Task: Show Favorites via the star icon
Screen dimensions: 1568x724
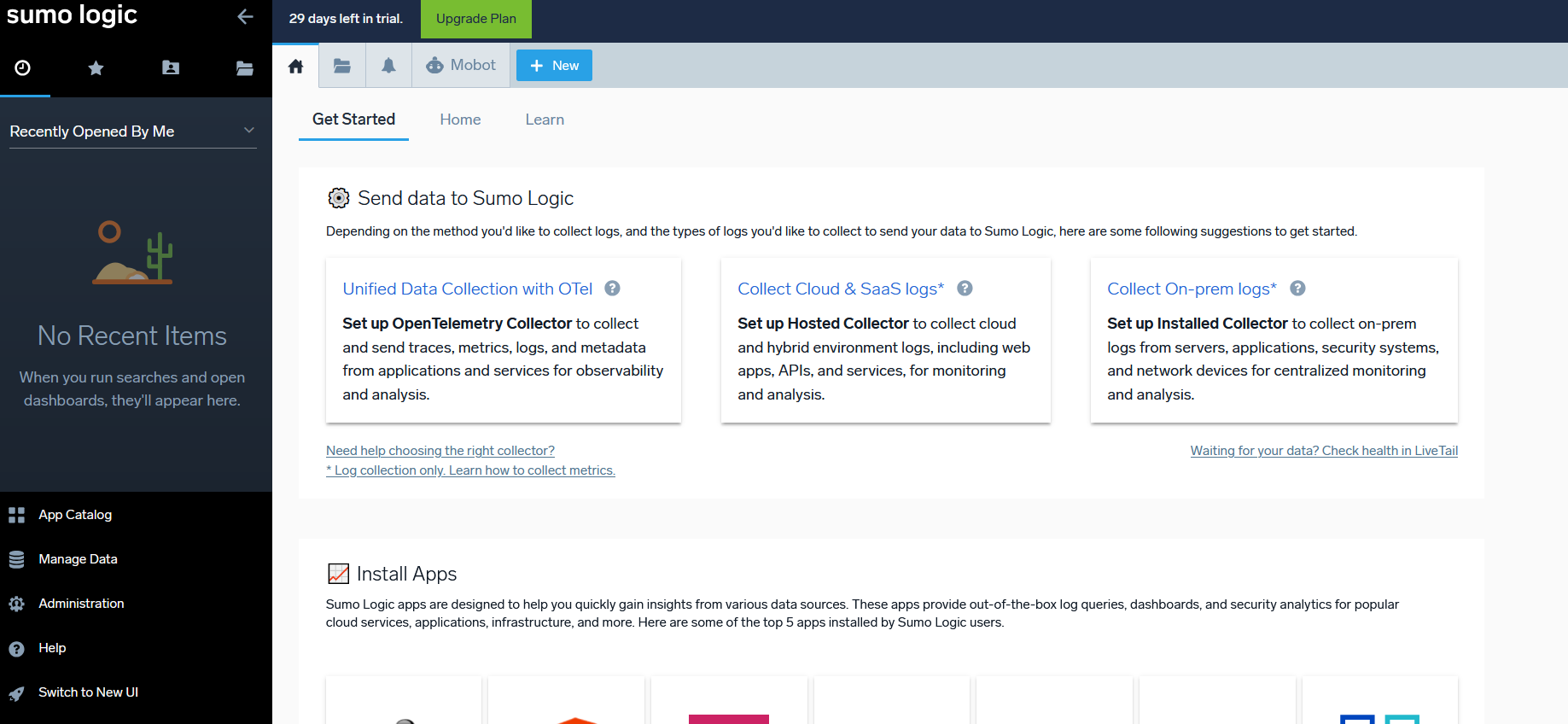Action: pos(96,67)
